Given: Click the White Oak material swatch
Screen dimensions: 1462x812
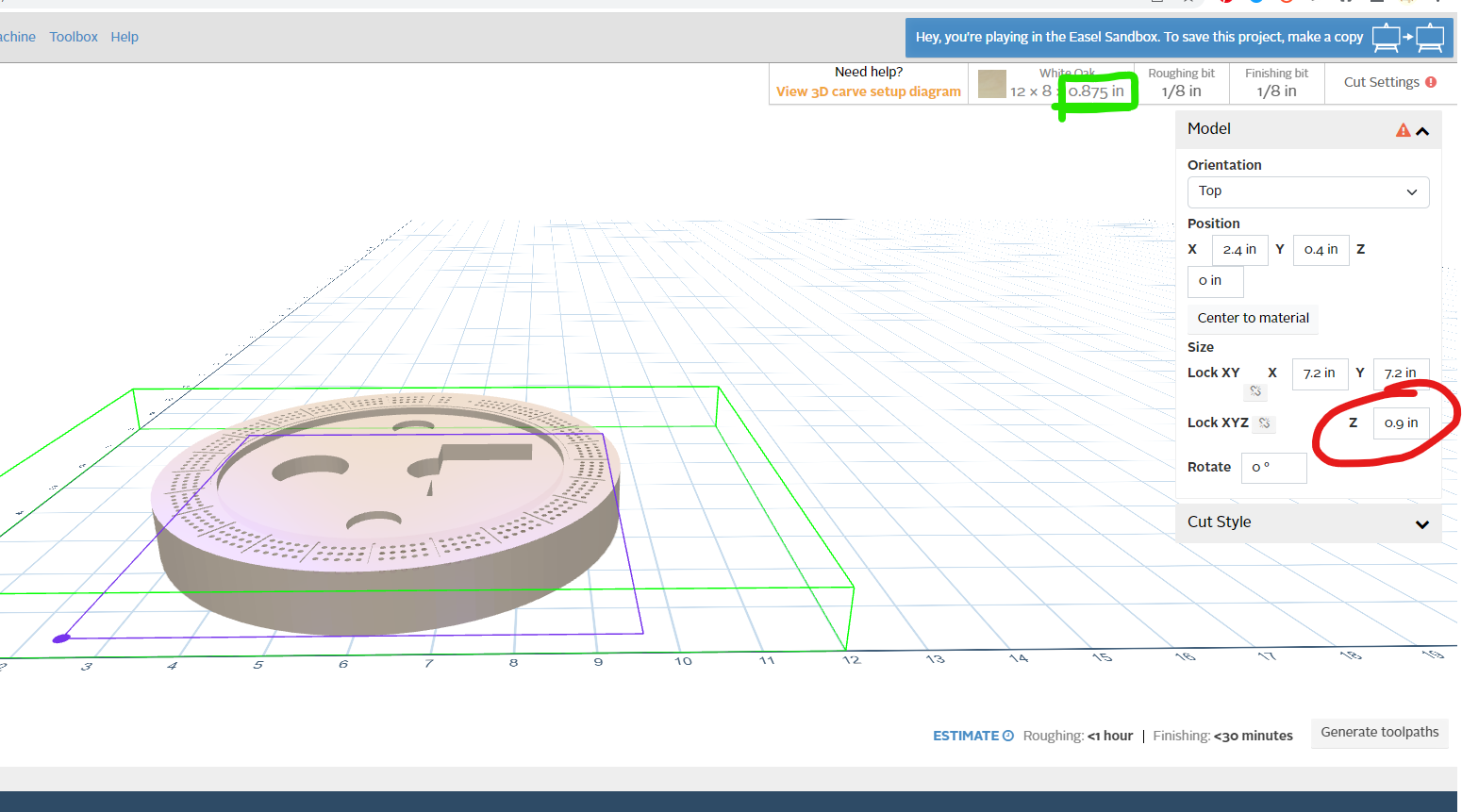Looking at the screenshot, I should pos(991,84).
